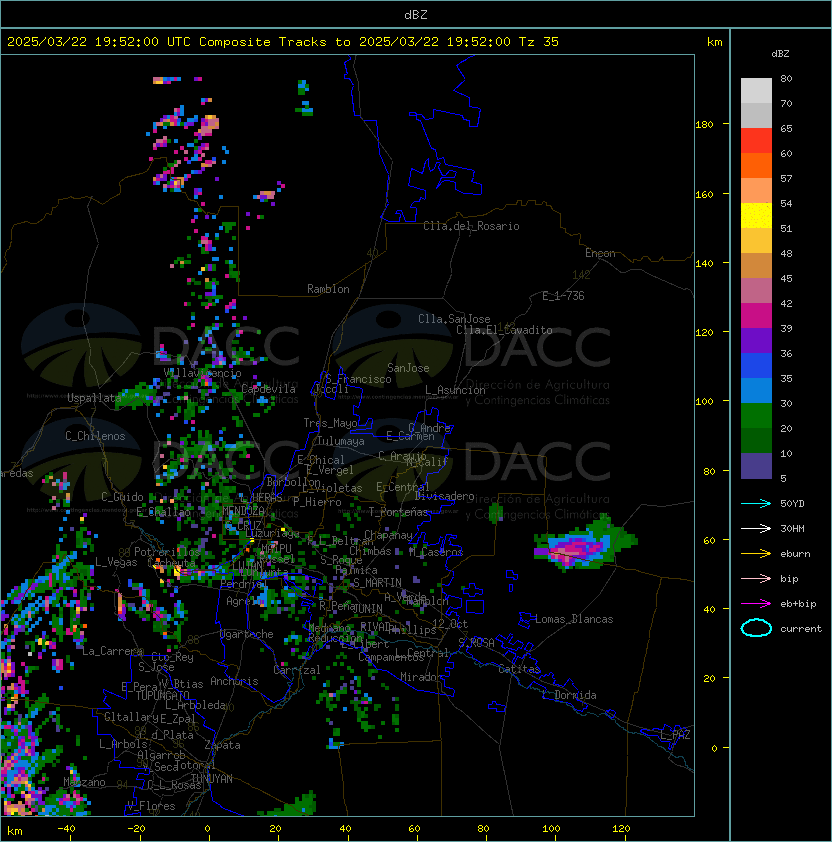The image size is (832, 842).
Task: Click the 'eb+bip' legend label
Action: (x=798, y=604)
